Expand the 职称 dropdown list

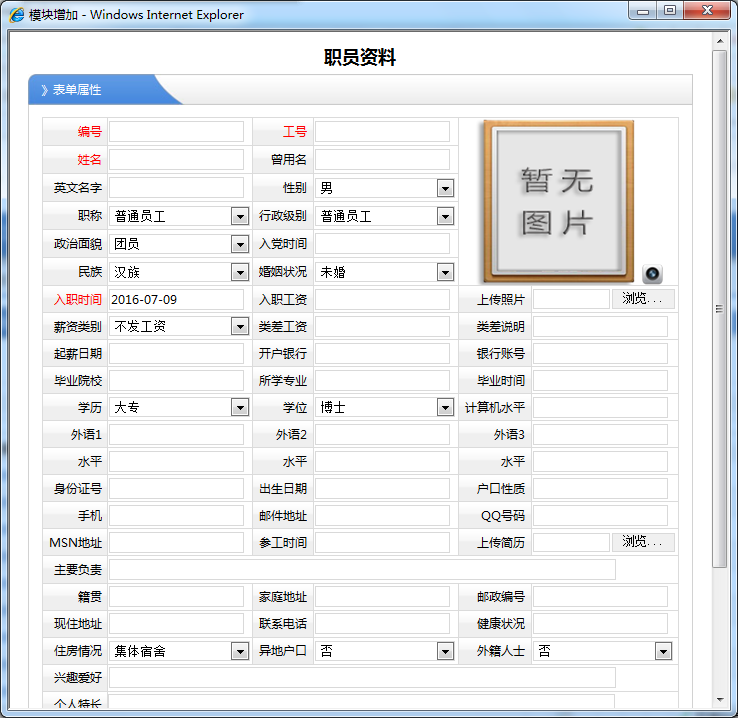click(x=239, y=216)
